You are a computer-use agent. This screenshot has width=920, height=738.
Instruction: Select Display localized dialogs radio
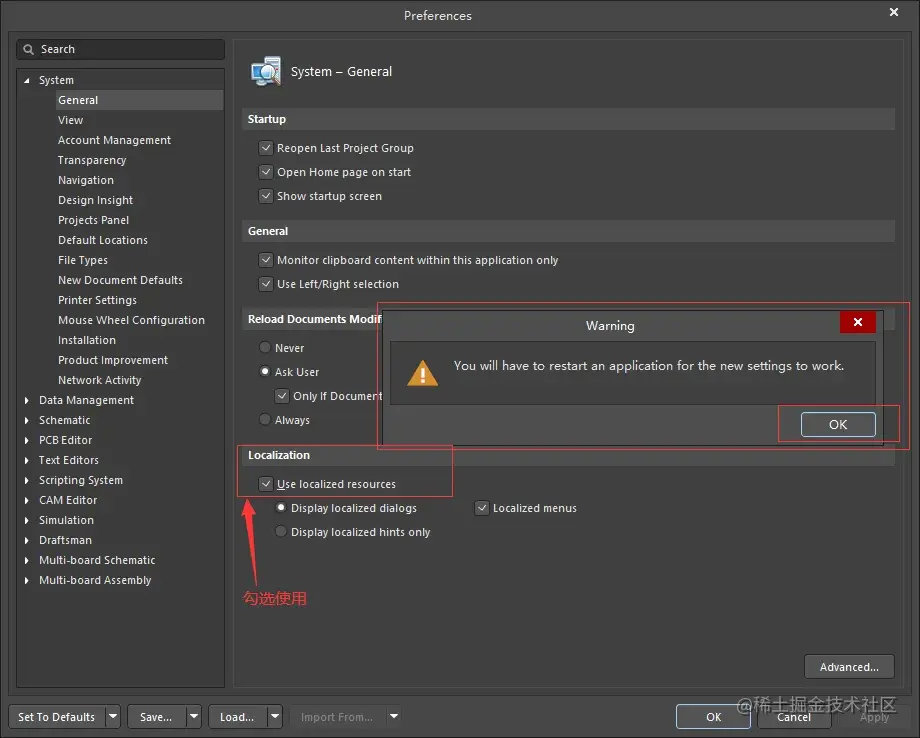pyautogui.click(x=281, y=507)
